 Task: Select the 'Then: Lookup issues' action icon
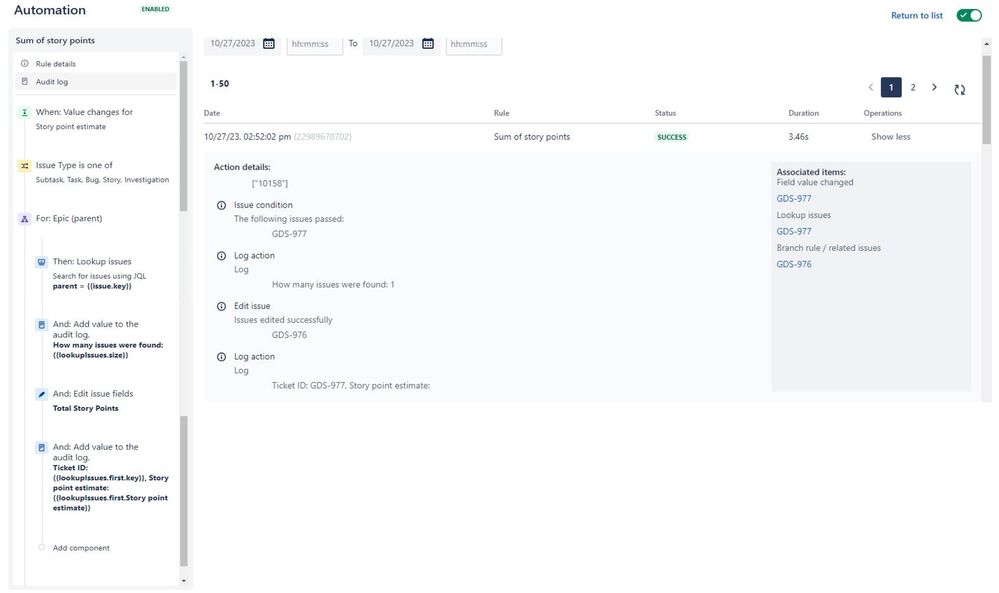tap(40, 260)
